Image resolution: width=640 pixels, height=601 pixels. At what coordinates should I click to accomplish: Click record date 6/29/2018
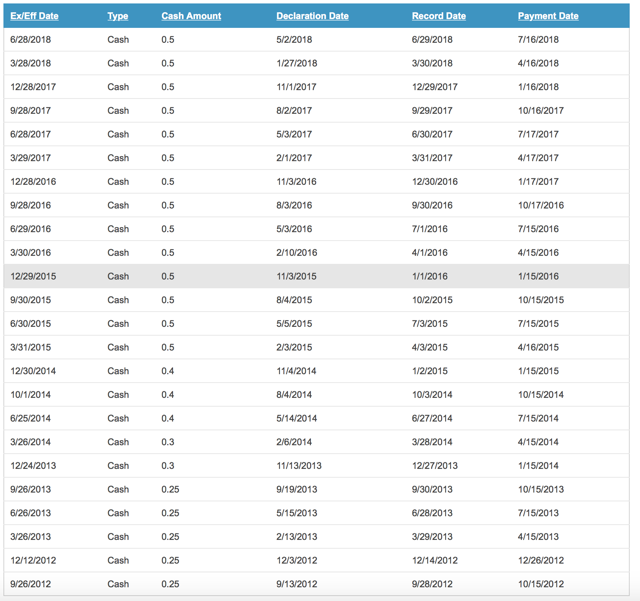432,40
